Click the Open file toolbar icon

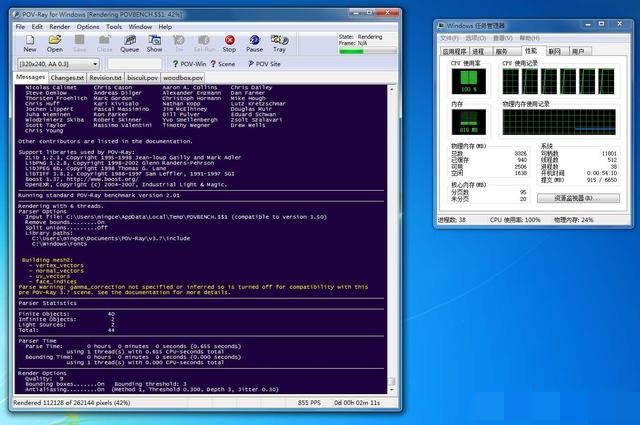[x=55, y=43]
